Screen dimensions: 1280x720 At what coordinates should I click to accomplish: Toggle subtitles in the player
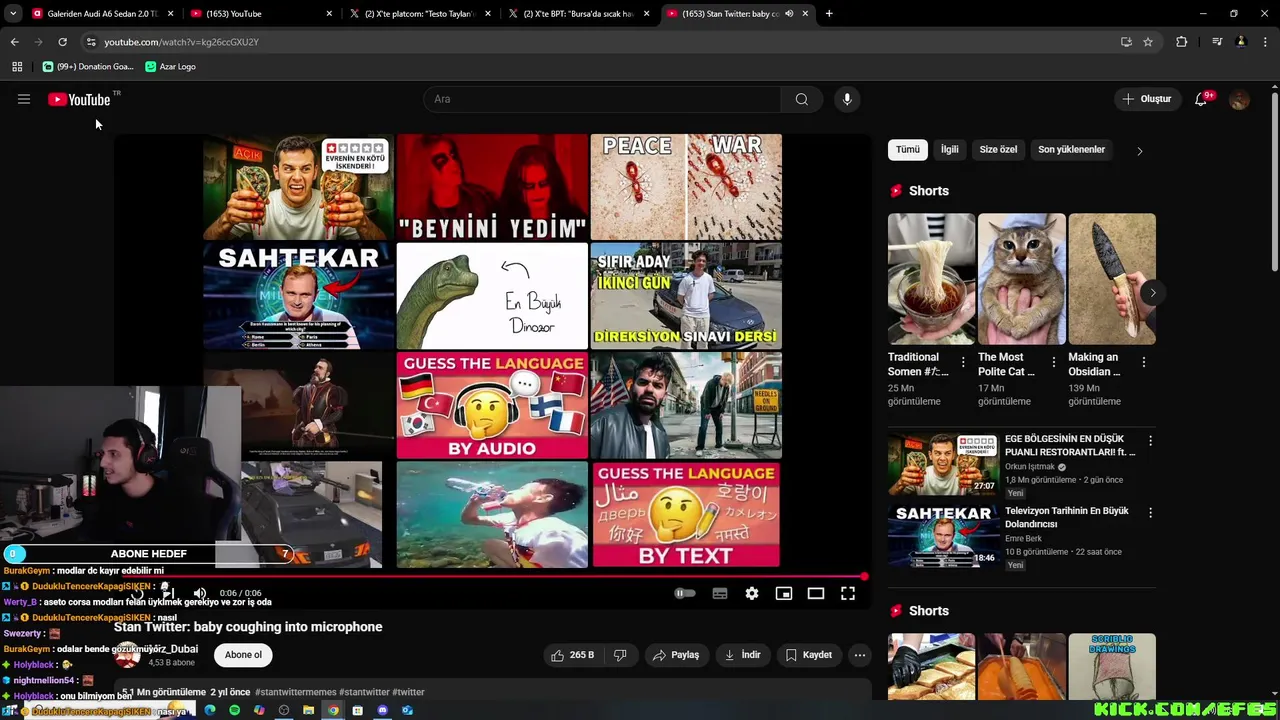(x=720, y=593)
